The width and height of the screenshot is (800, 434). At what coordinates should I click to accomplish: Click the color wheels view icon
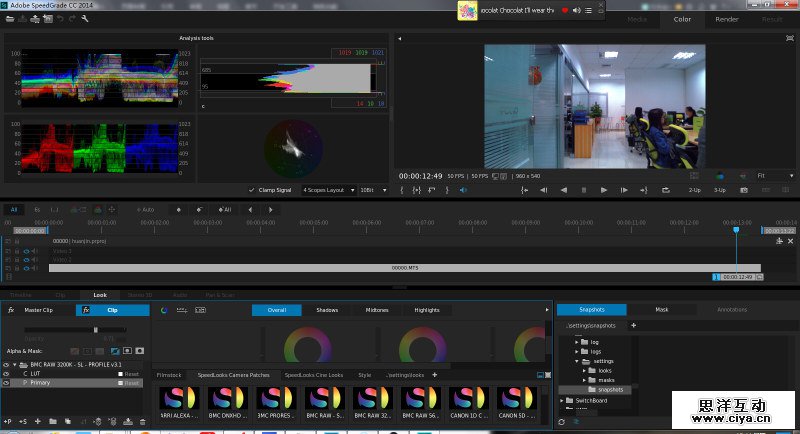pos(164,310)
